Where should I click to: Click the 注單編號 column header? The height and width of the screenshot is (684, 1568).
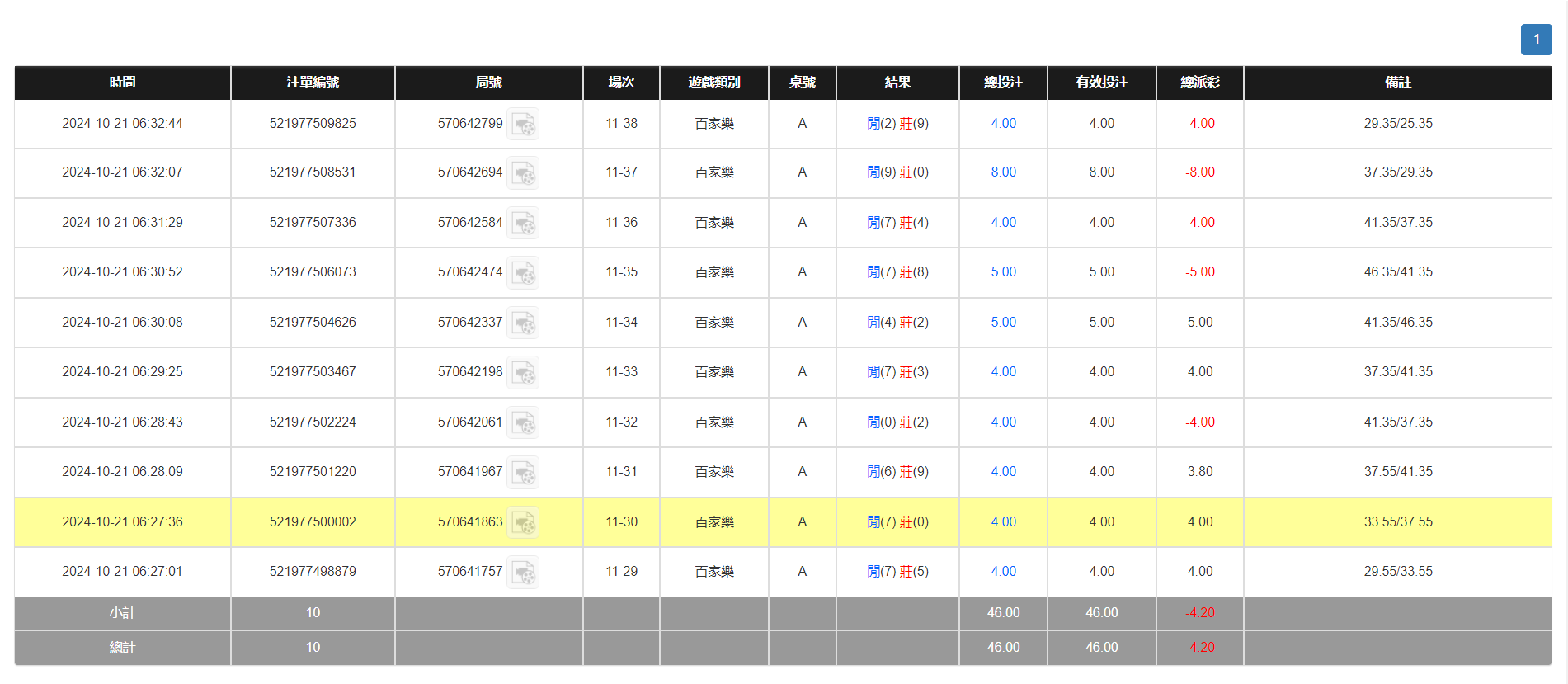pyautogui.click(x=313, y=83)
